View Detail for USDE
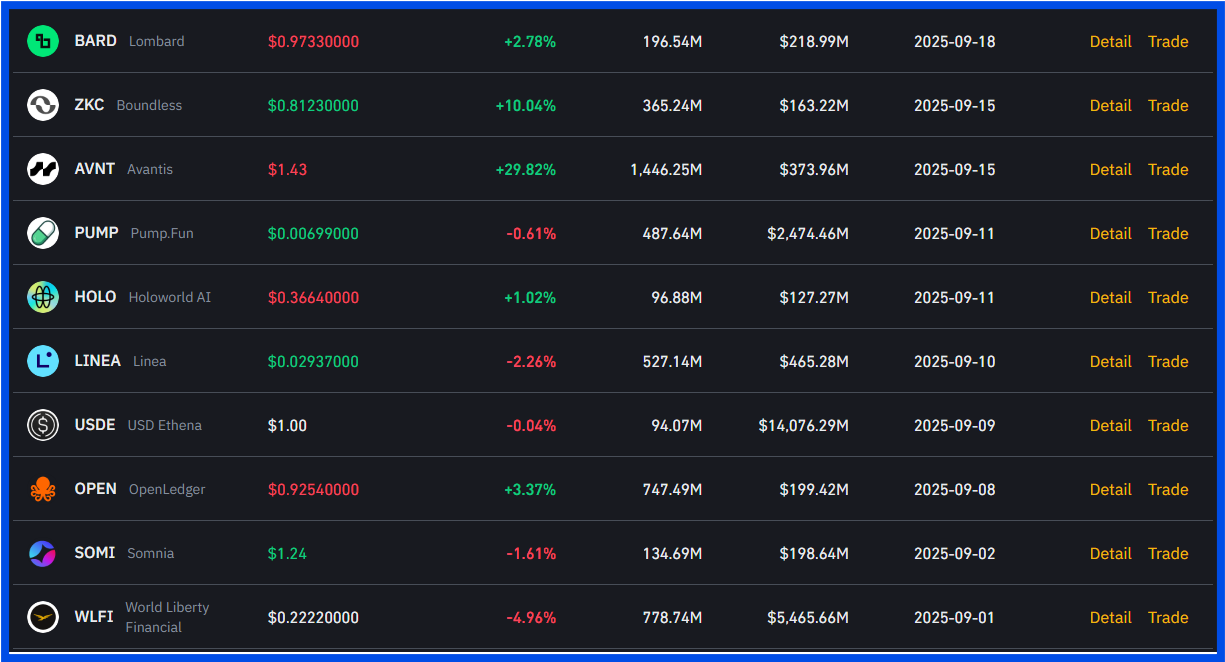The width and height of the screenshot is (1225, 662). pos(1110,425)
